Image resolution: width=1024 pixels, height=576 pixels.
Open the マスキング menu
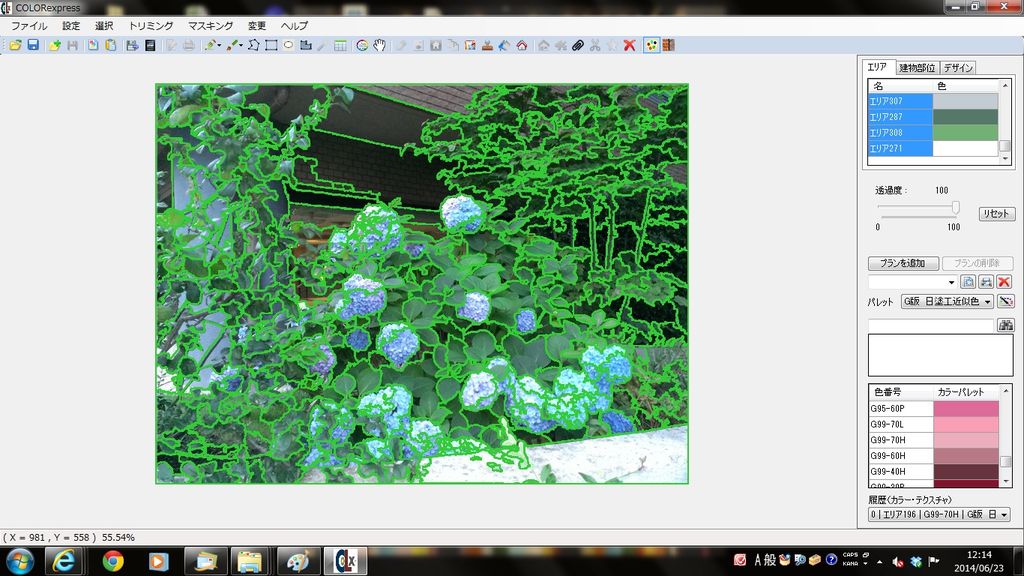tap(210, 25)
